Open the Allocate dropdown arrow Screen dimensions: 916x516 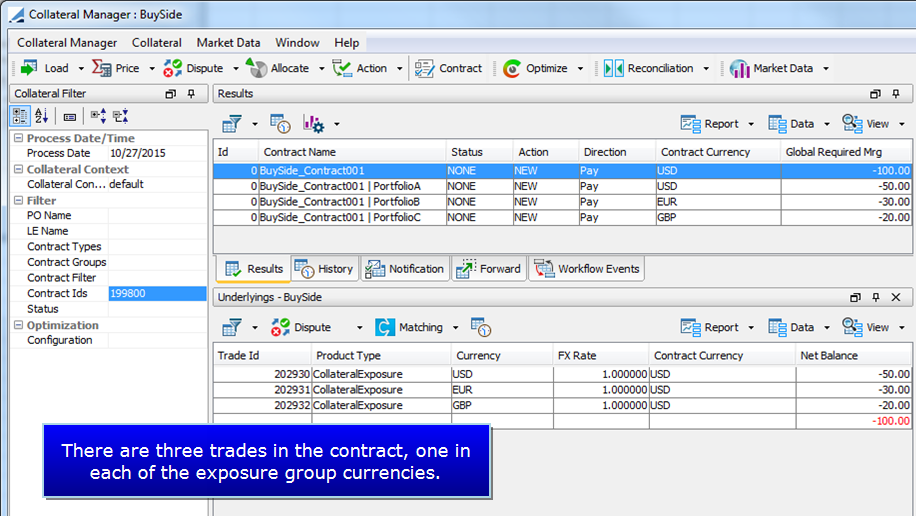pos(321,68)
